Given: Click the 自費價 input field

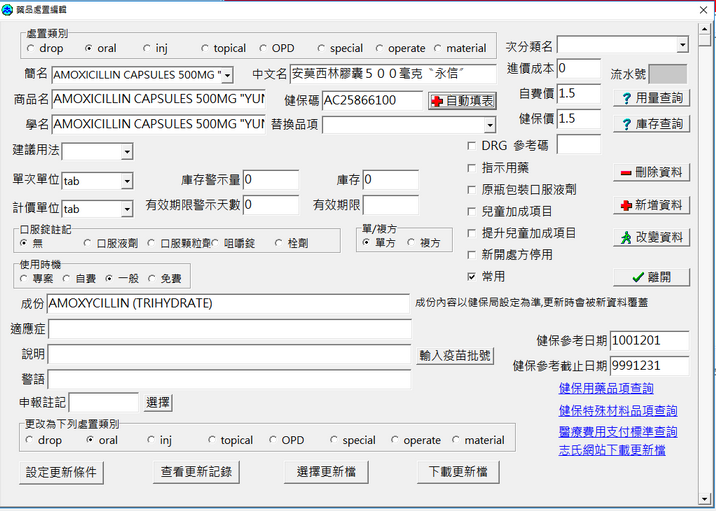Looking at the screenshot, I should 579,94.
